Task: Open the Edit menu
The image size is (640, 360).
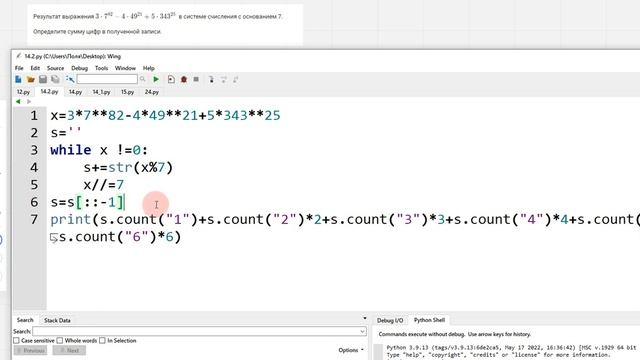Action: [x=35, y=68]
